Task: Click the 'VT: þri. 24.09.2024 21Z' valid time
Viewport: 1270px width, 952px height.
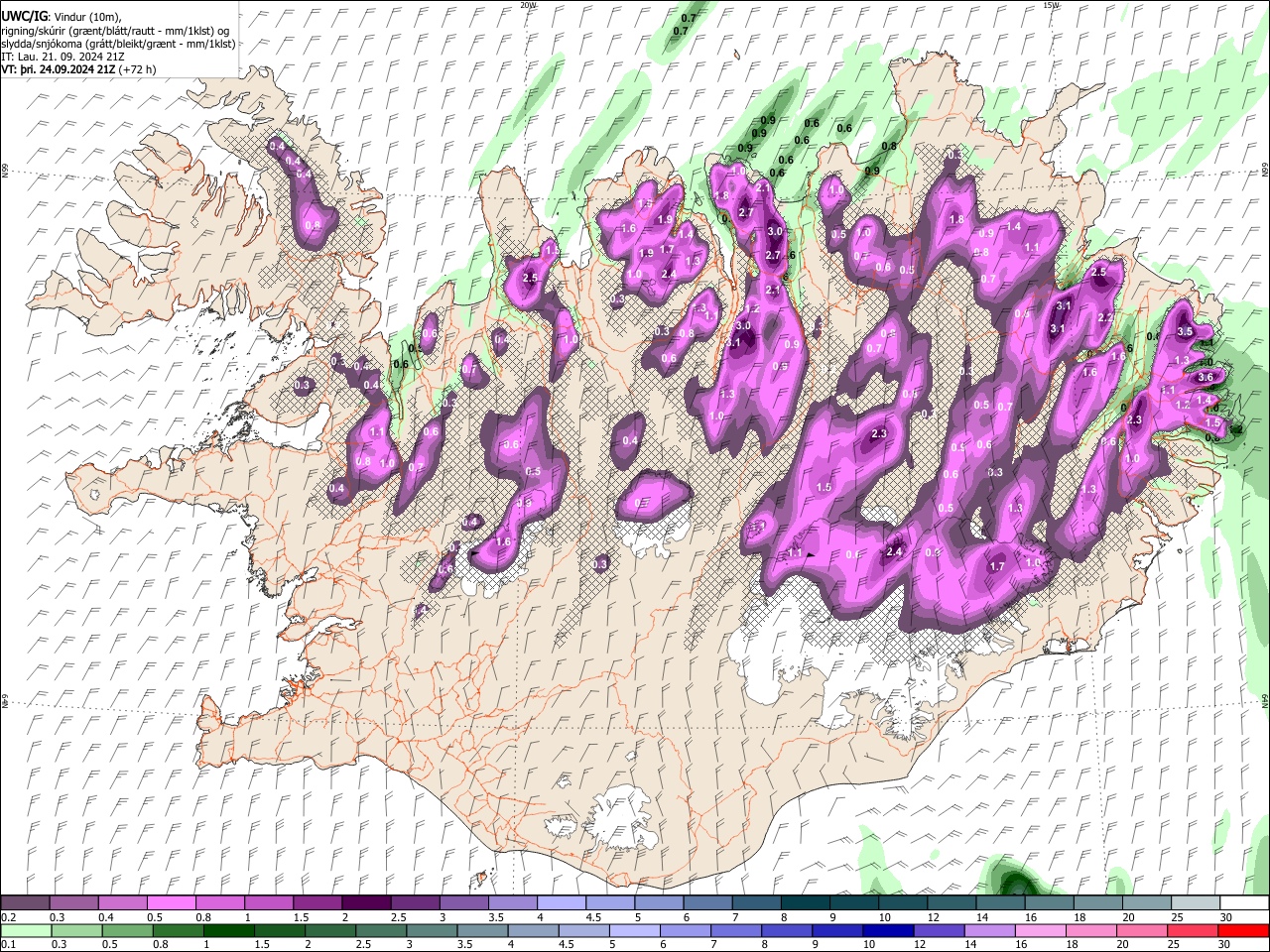Action: 59,69
